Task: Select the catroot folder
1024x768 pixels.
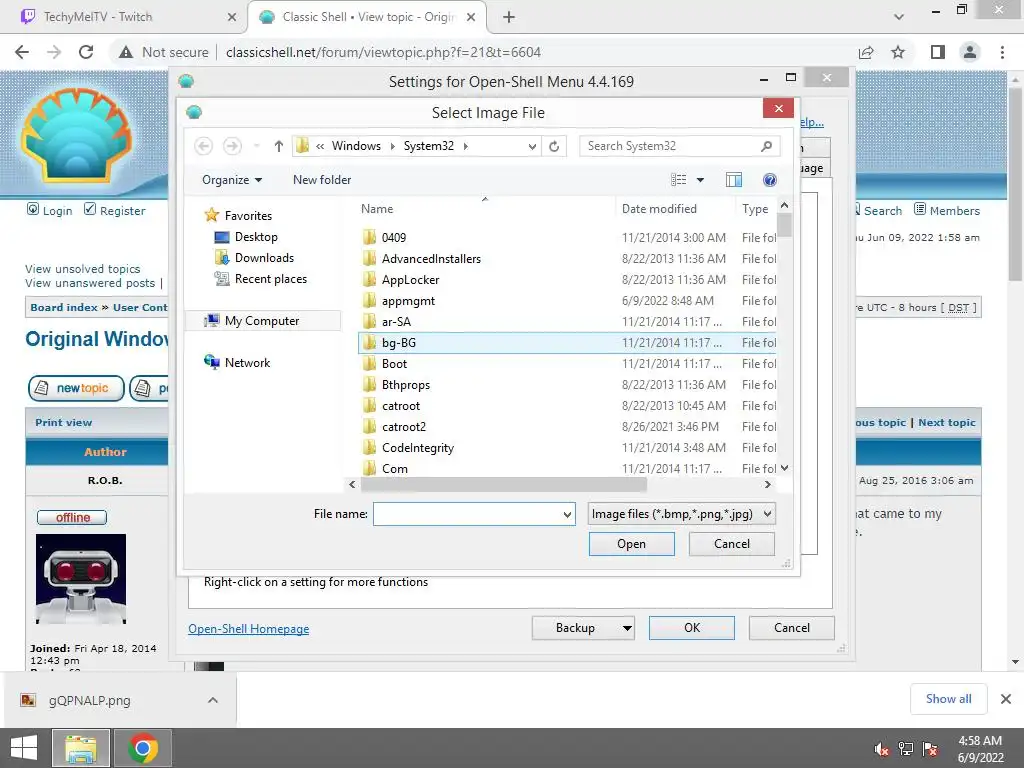Action: (x=567, y=406)
